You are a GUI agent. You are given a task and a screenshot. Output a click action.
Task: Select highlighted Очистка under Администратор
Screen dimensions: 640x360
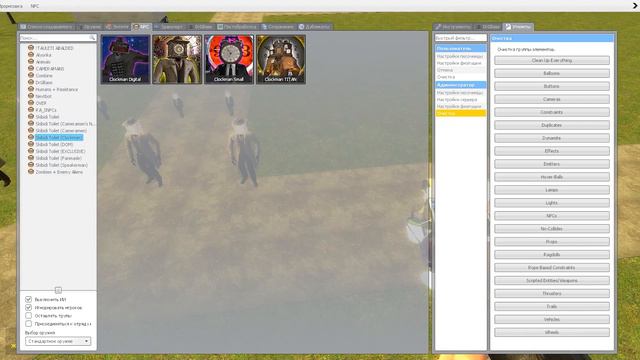click(461, 113)
